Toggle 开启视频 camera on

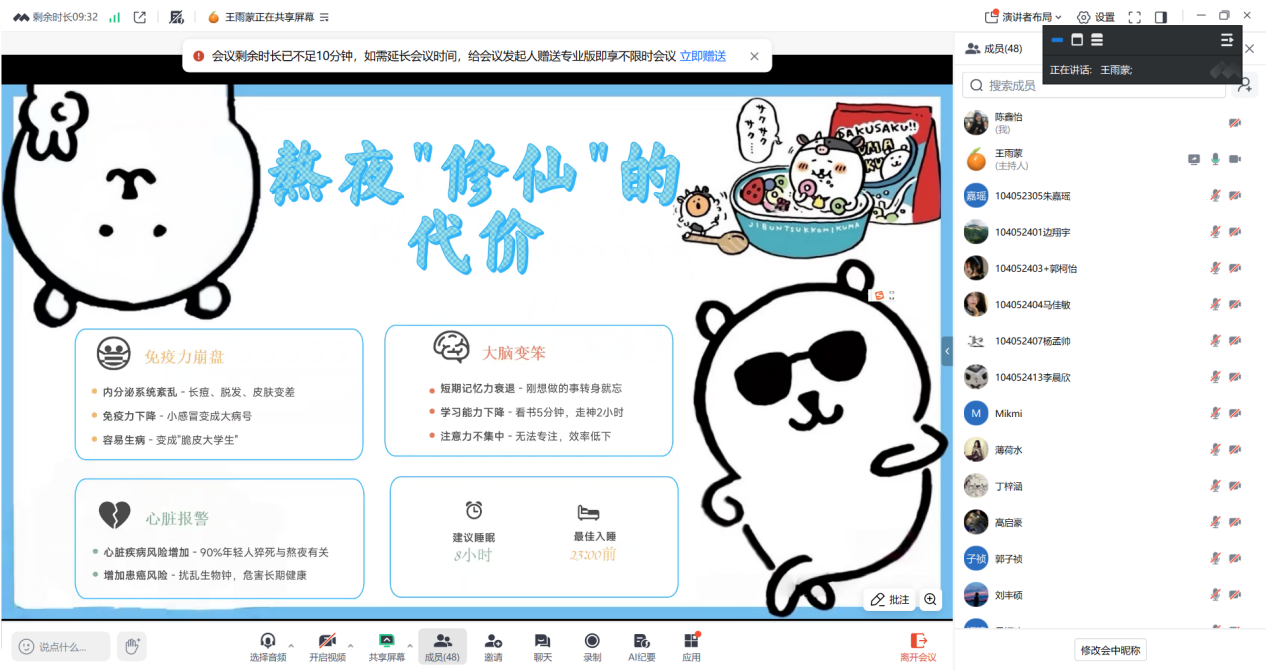tap(327, 646)
